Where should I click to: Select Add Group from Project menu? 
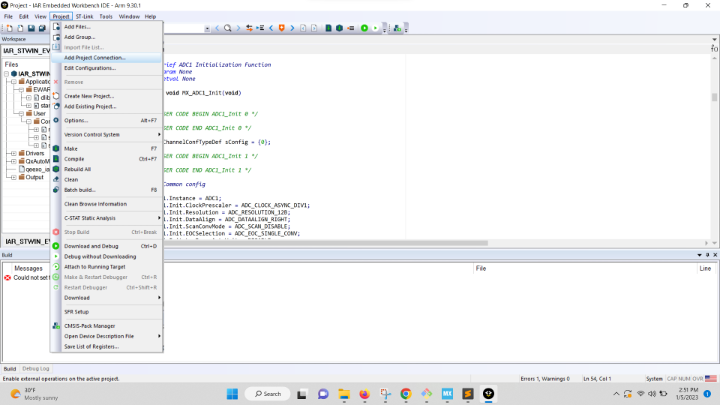point(107,37)
